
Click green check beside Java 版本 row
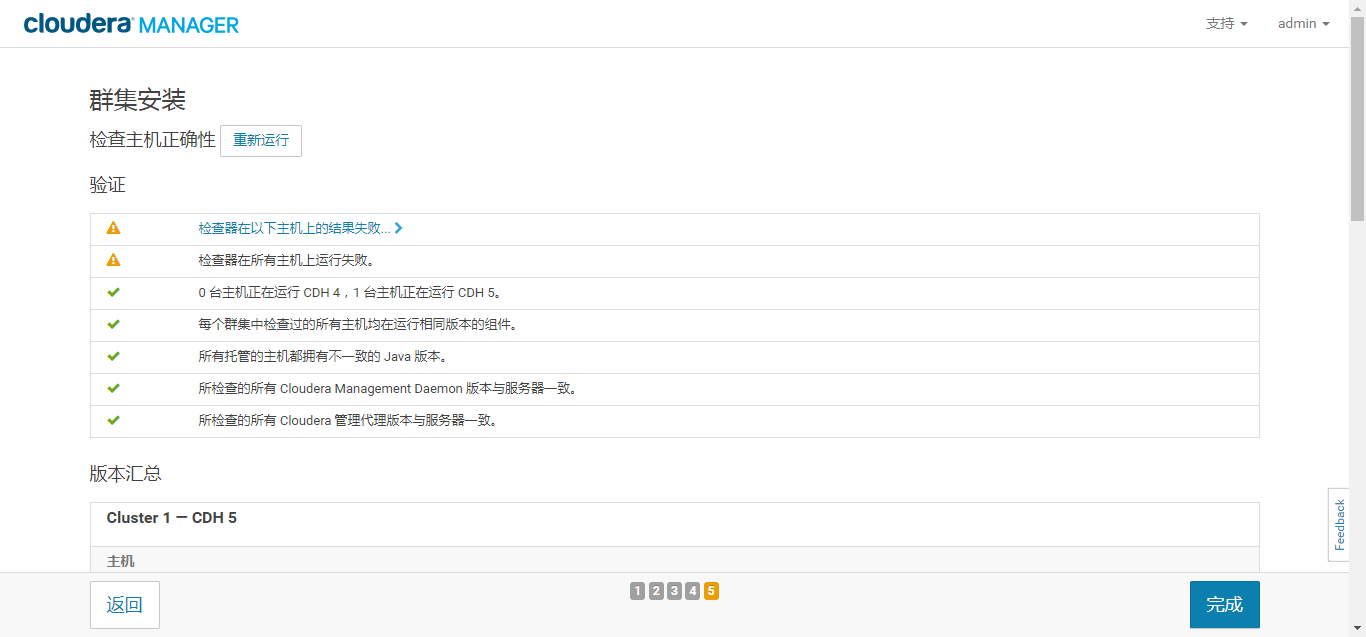coord(113,356)
